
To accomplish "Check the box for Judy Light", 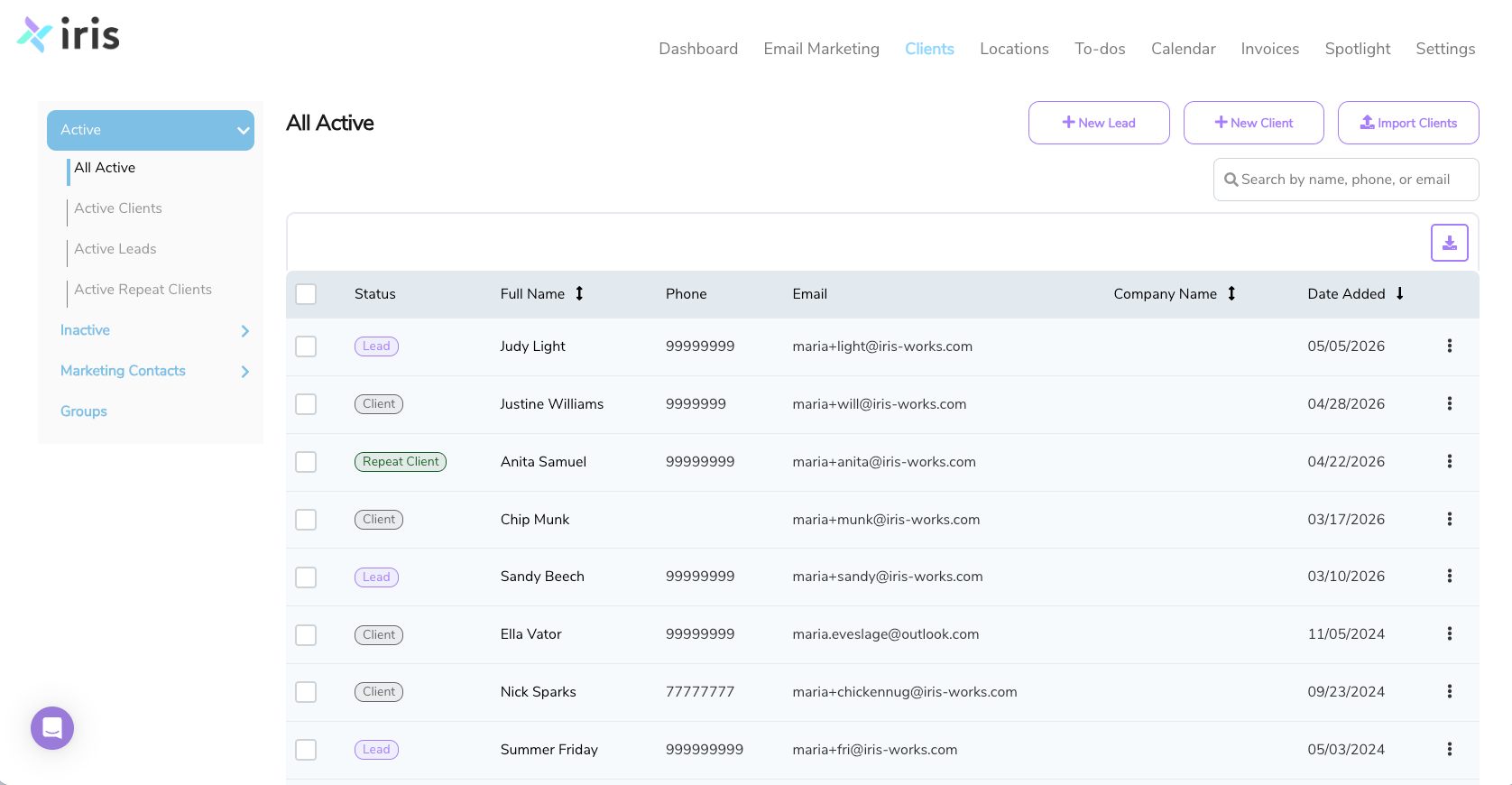I will [306, 346].
